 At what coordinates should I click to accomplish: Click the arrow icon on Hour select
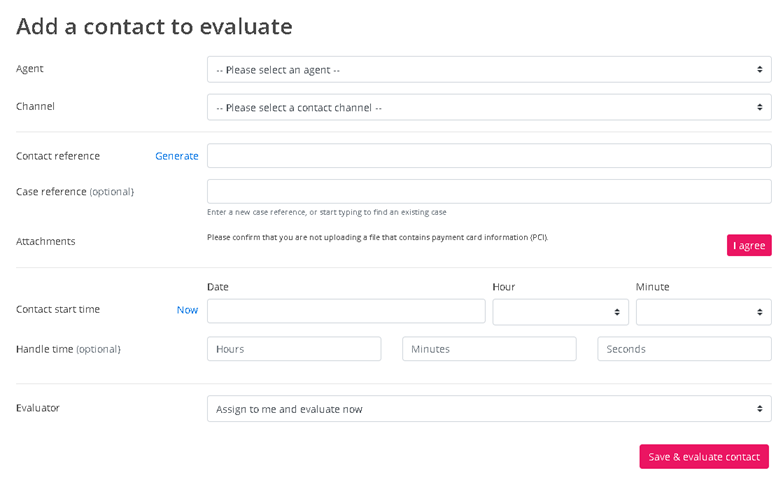click(617, 312)
